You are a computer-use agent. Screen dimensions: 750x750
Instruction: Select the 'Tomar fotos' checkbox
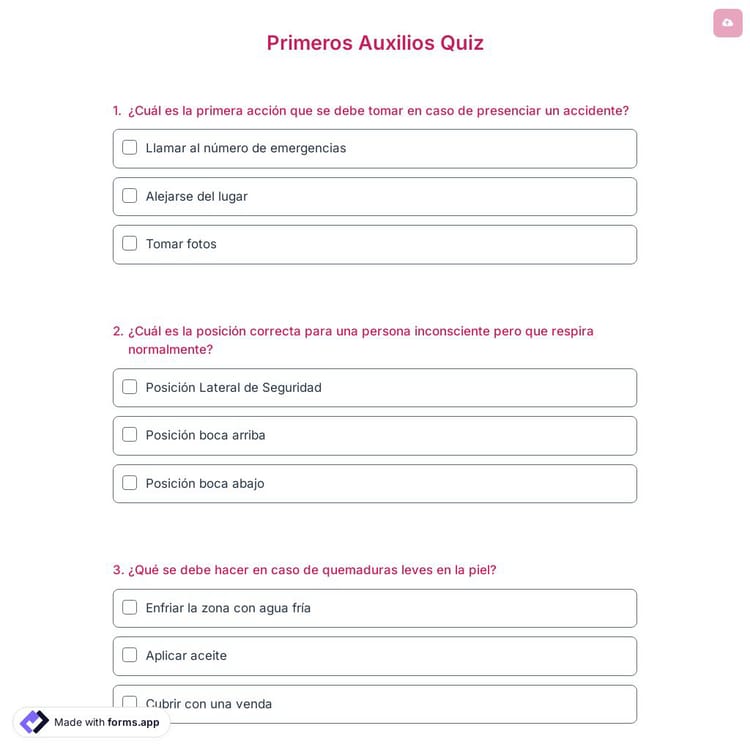click(x=130, y=244)
